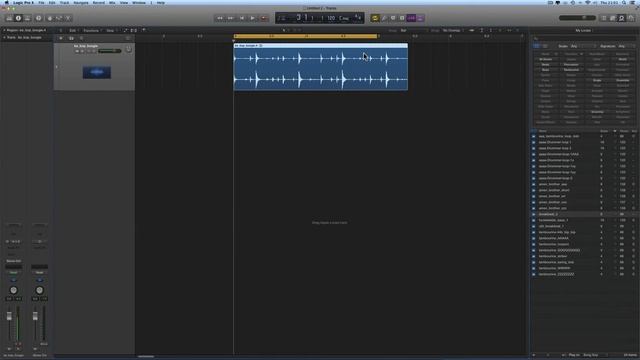Adjust the master volume slider in control bar
The width and height of the screenshot is (640, 360).
(577, 18)
